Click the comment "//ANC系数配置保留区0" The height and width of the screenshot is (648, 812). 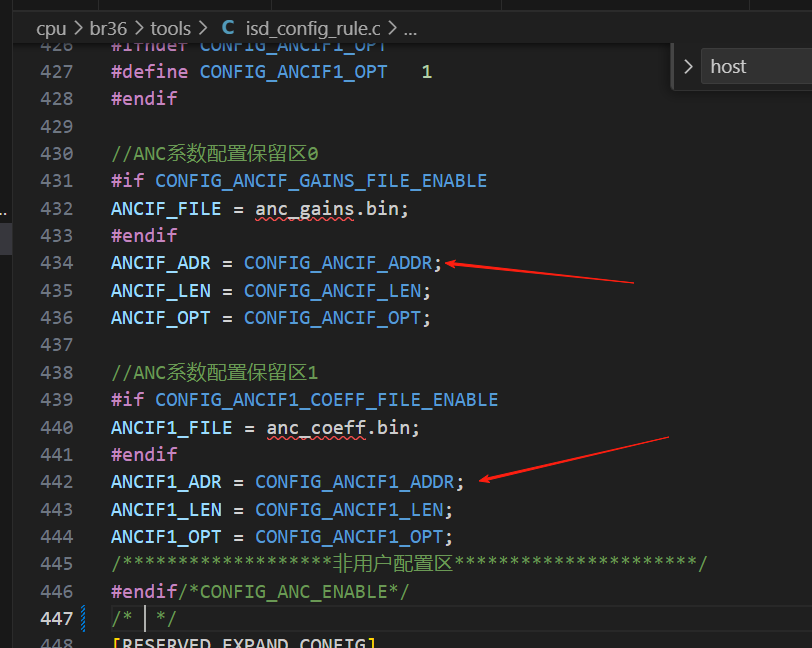tap(215, 154)
